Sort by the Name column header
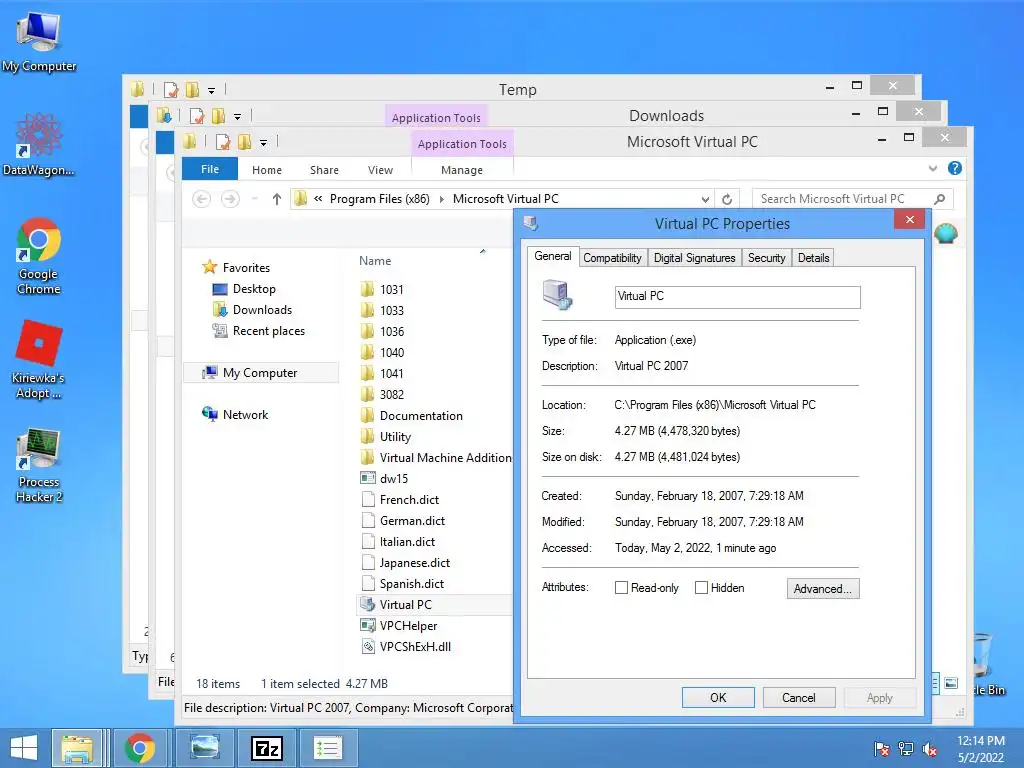 click(x=375, y=261)
